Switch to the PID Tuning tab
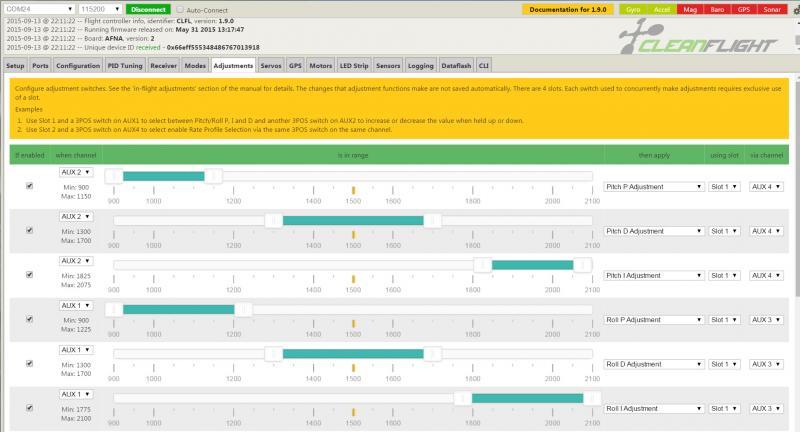This screenshot has height=432, width=800. [125, 65]
